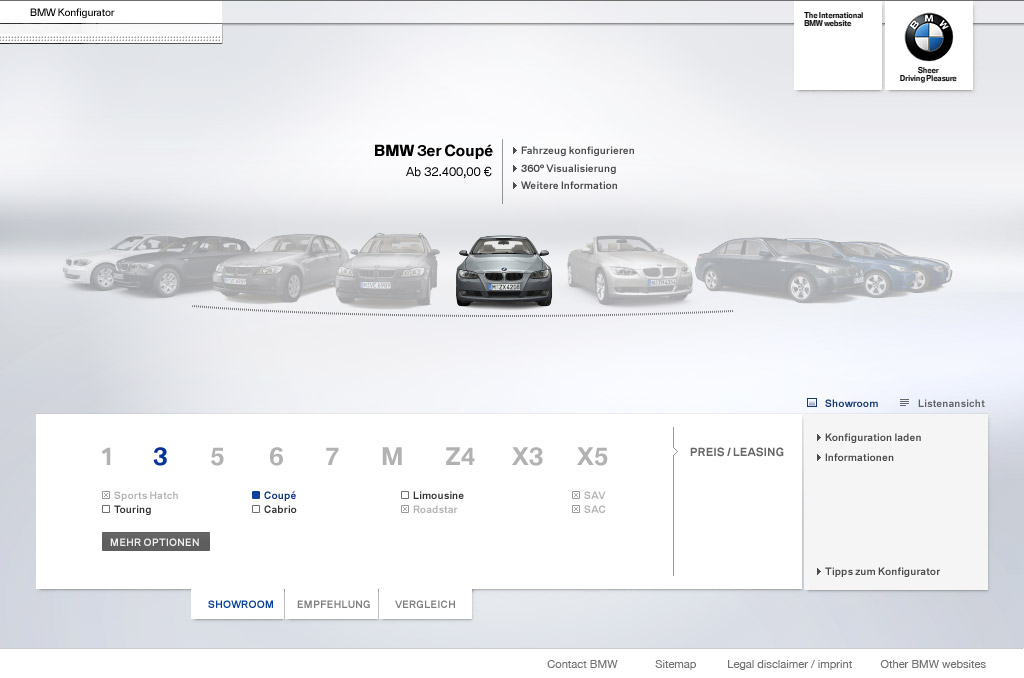Expand Weitere Information
The width and height of the screenshot is (1024, 678).
(565, 186)
